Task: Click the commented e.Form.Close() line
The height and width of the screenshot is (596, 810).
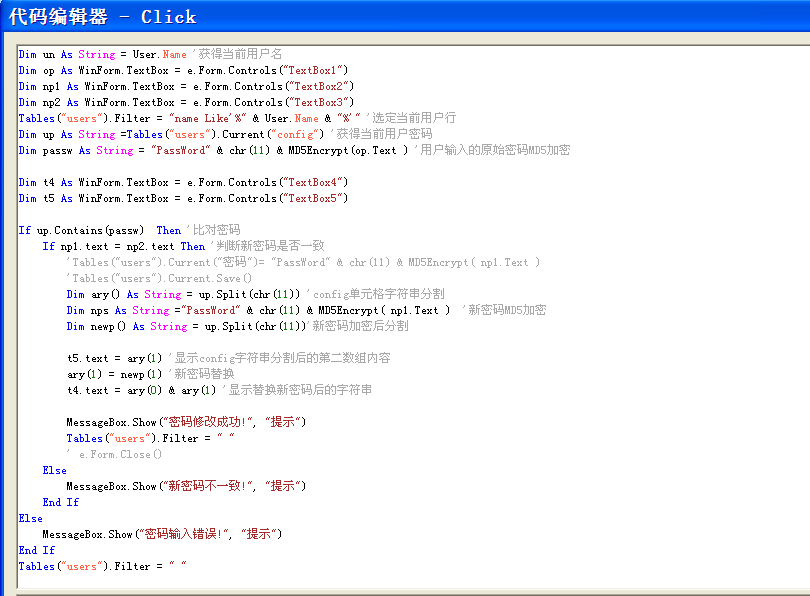Action: click(114, 454)
